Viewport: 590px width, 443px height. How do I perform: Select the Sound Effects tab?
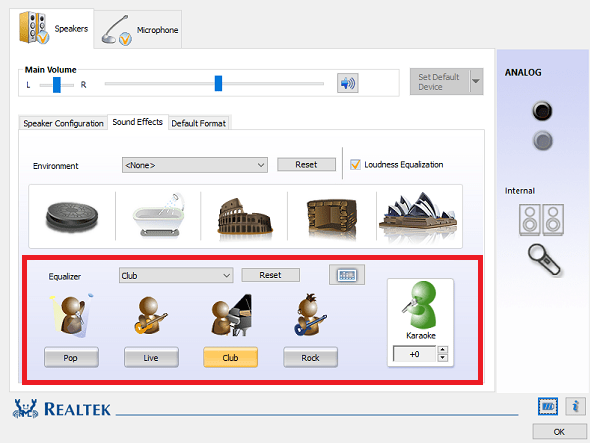[x=137, y=122]
